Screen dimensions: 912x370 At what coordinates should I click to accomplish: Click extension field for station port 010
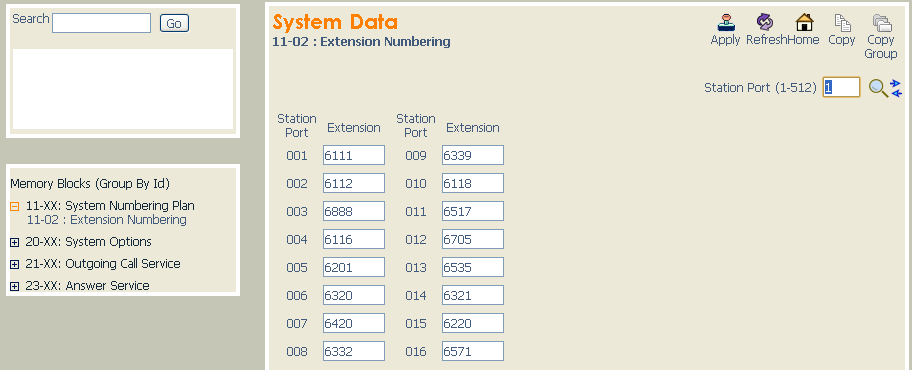[473, 183]
